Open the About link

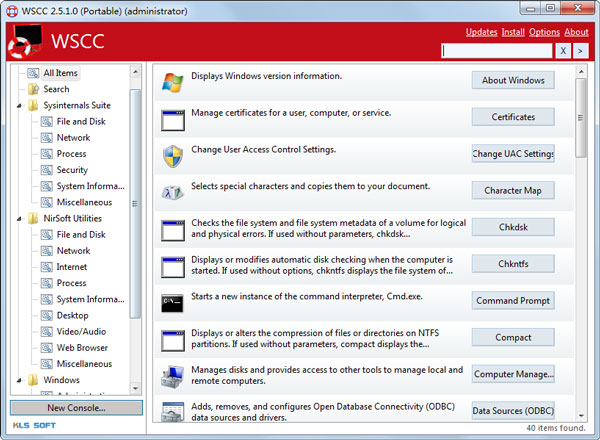pos(576,32)
